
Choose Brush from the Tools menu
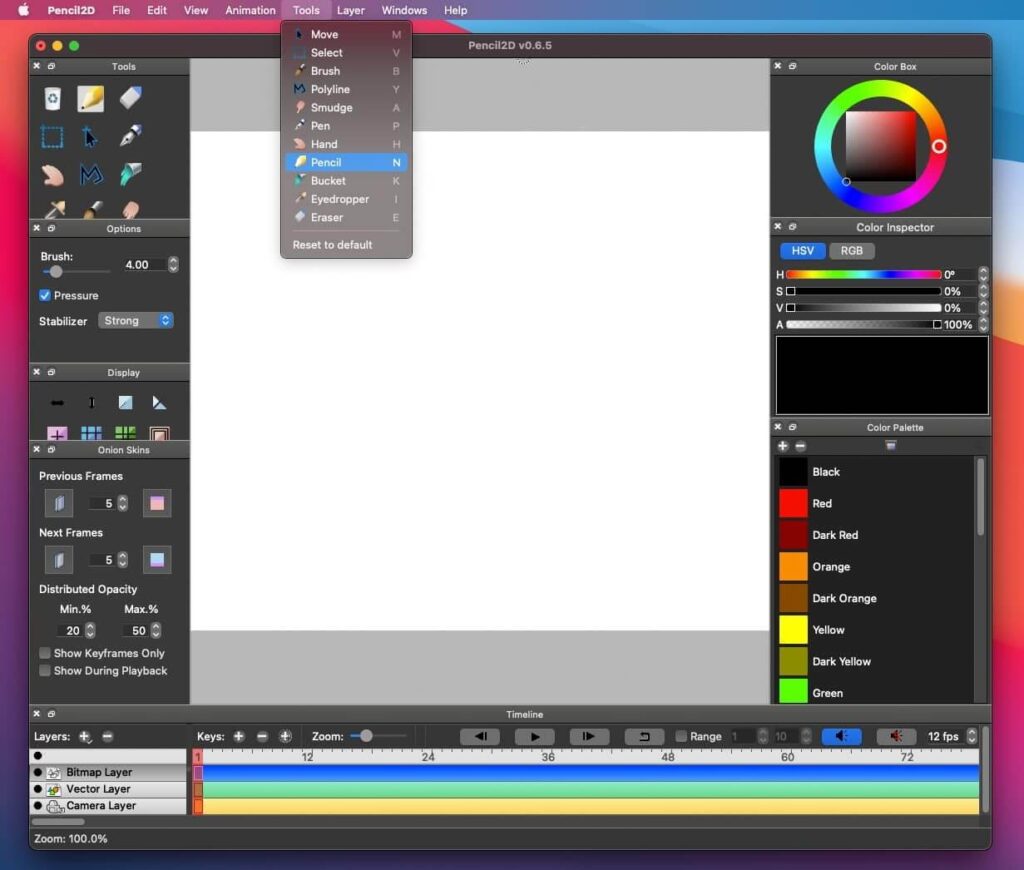[346, 71]
